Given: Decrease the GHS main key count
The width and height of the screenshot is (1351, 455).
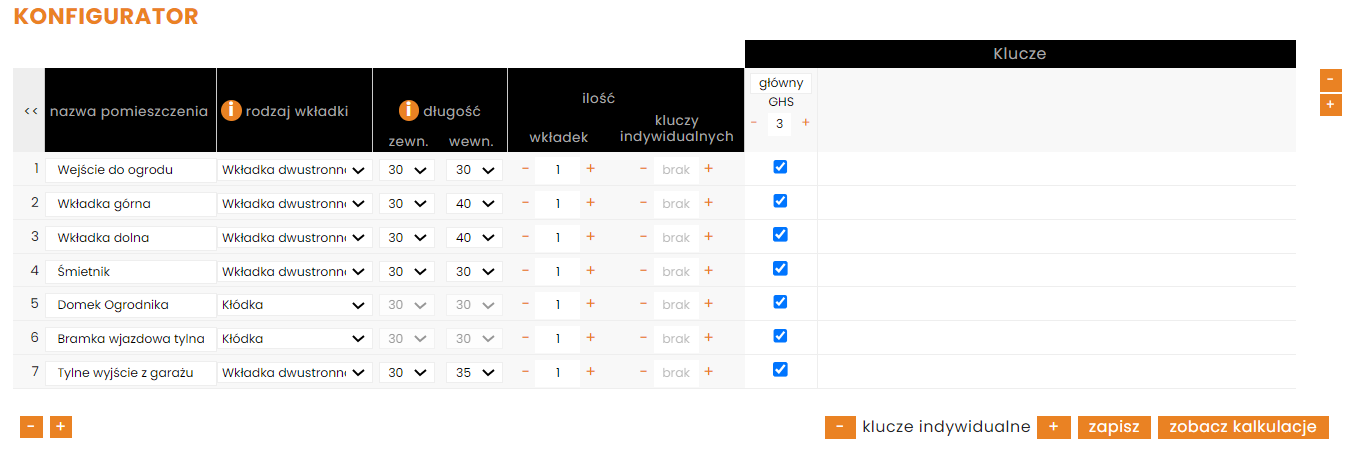Looking at the screenshot, I should tap(754, 123).
